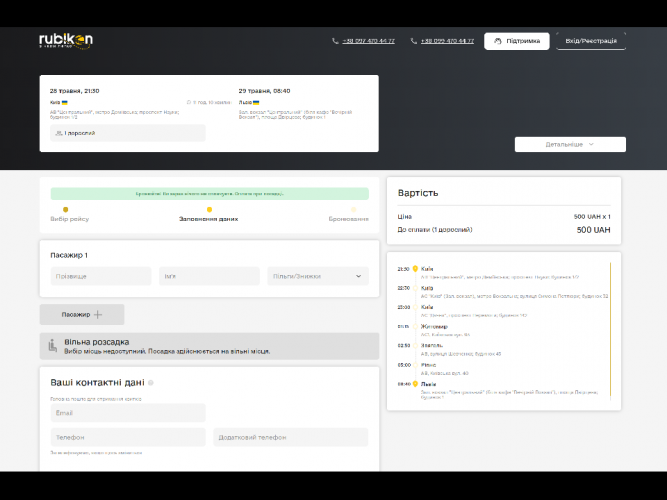Click the chevron arrow in Детальніше button

pyautogui.click(x=591, y=144)
